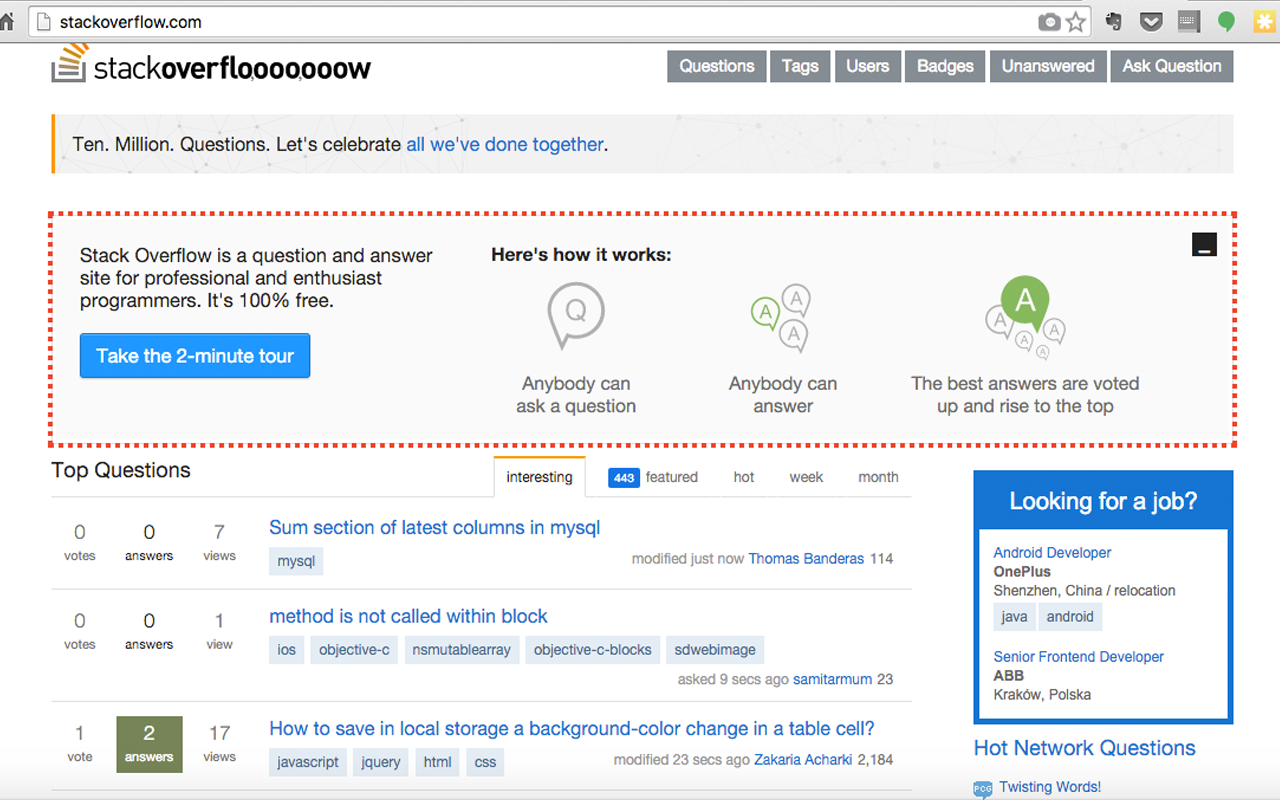
Task: Open the 'Twisting Words!' hot question
Action: tap(1050, 787)
